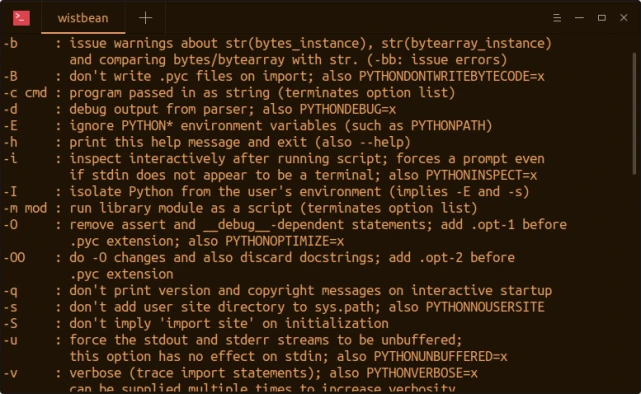Screen dimensions: 641x394
Task: Click the PYTHONPATH word in -E line
Action: click(x=448, y=126)
